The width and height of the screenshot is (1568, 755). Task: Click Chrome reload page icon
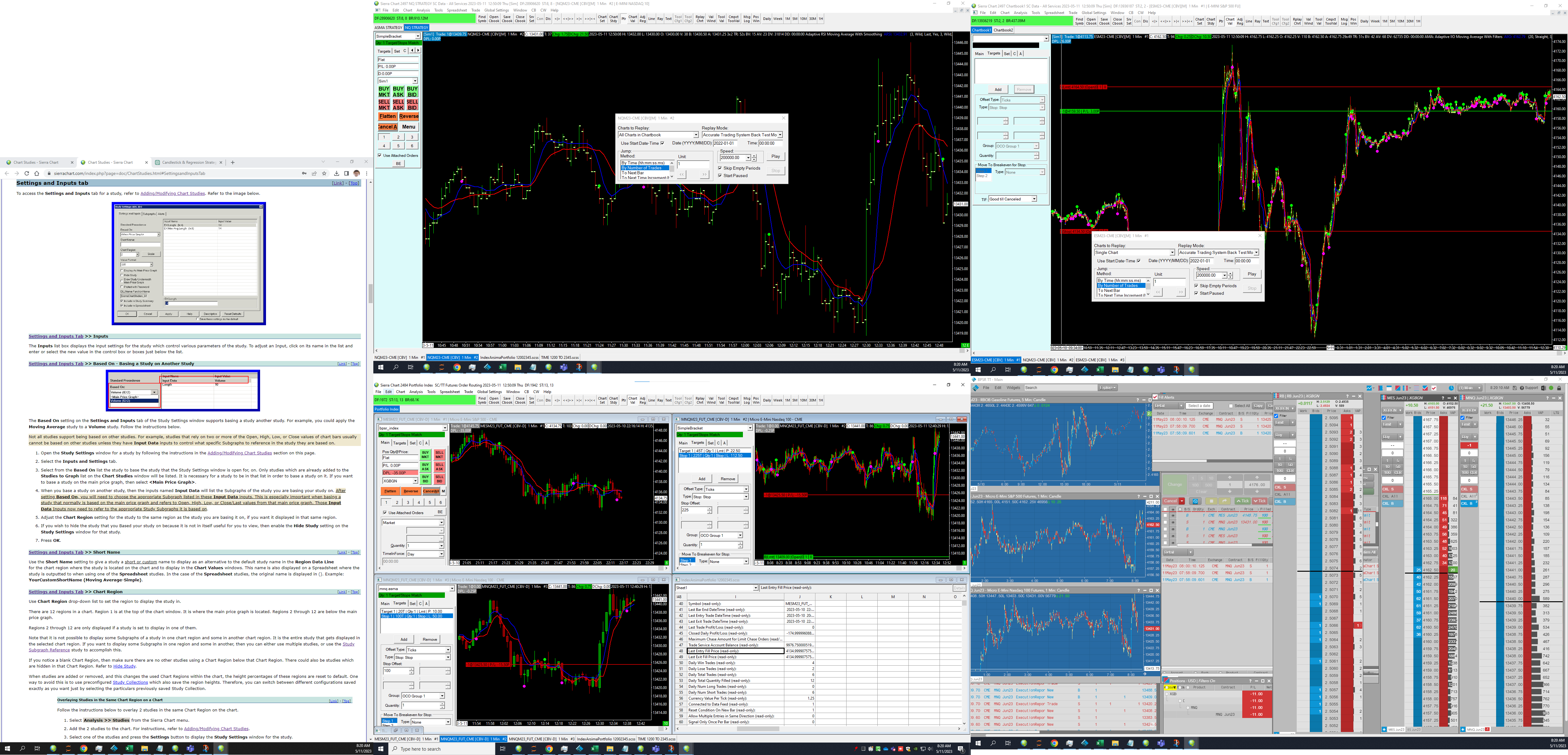[26, 174]
